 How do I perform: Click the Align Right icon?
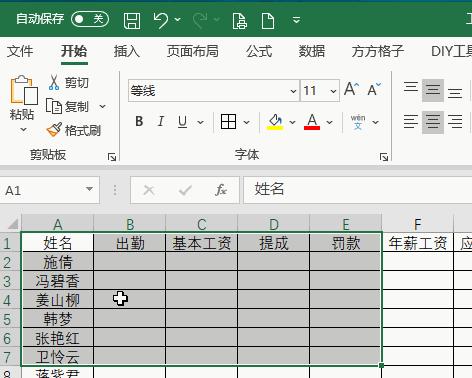[x=455, y=122]
